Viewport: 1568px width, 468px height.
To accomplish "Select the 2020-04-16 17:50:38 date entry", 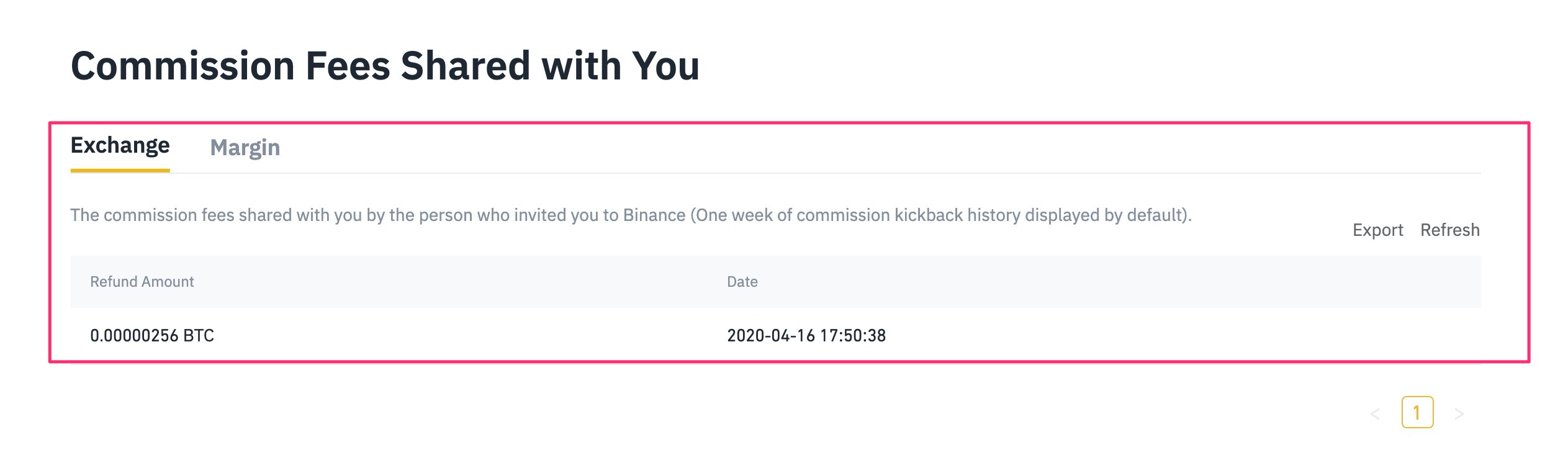I will [x=806, y=336].
